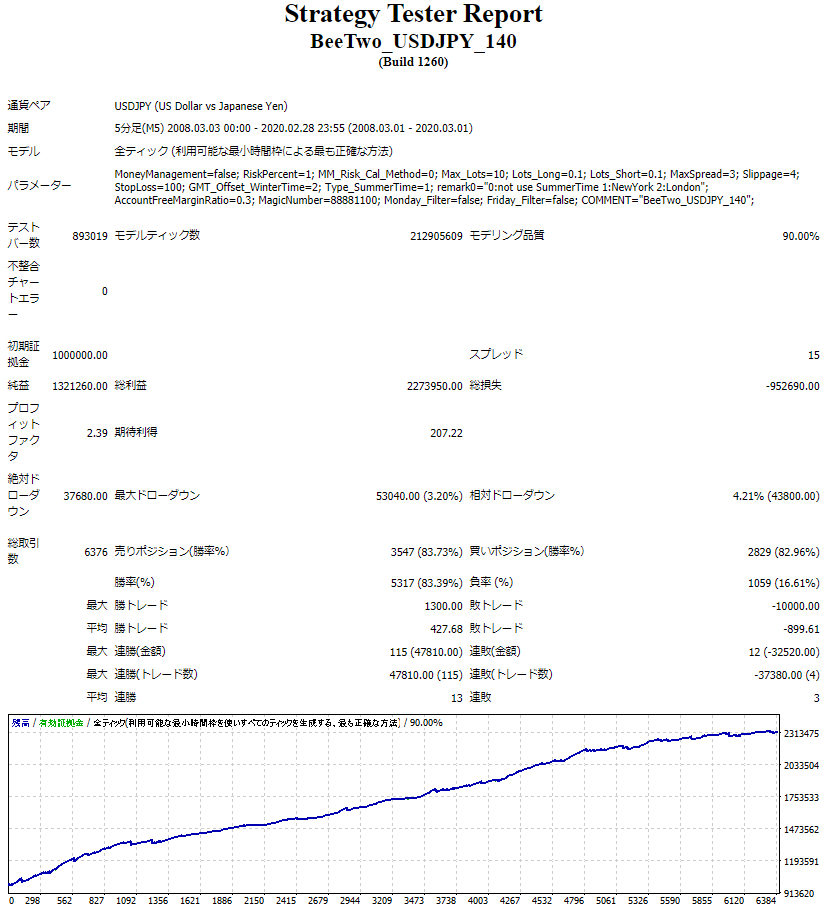Click the Strategy Tester Report heading

[413, 14]
